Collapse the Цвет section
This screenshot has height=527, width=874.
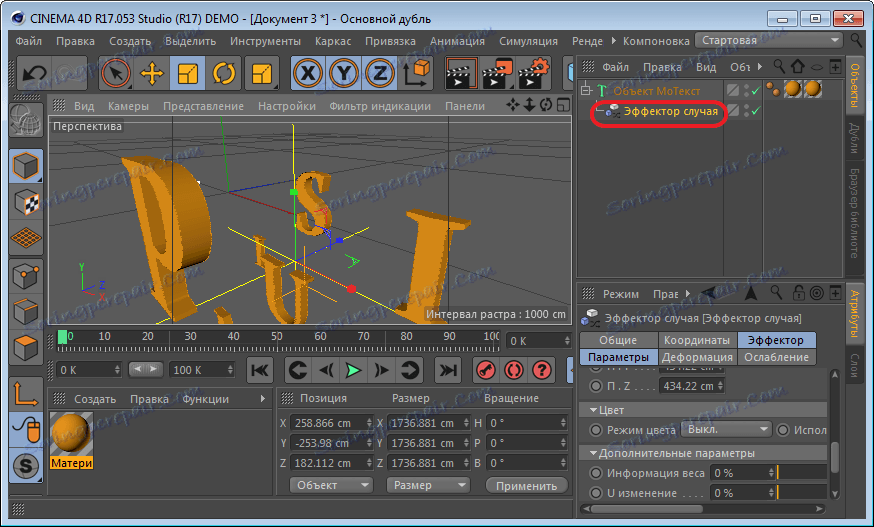coord(594,410)
